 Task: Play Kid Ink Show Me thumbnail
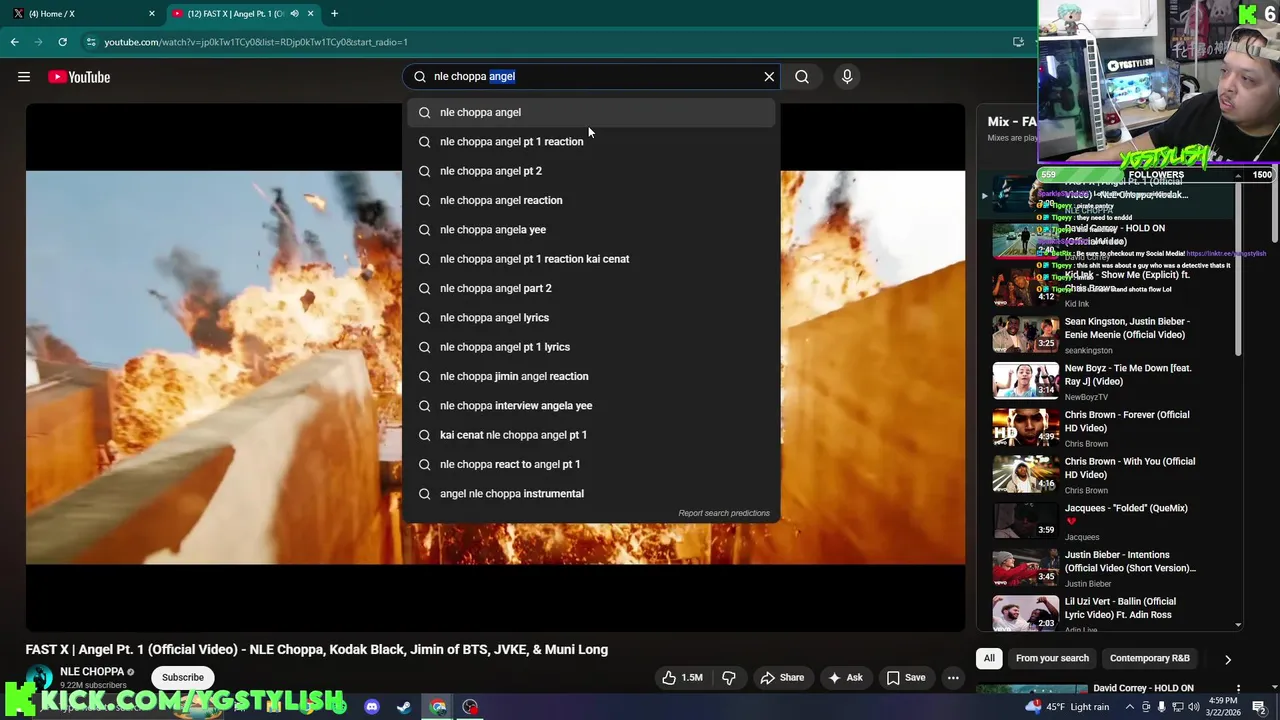(1025, 288)
